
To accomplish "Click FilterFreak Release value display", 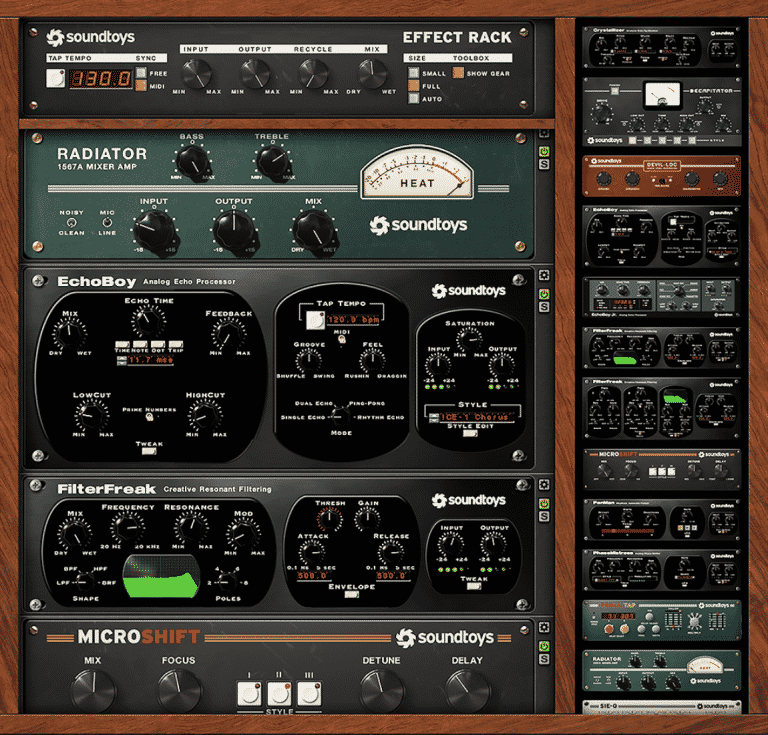I will point(392,576).
